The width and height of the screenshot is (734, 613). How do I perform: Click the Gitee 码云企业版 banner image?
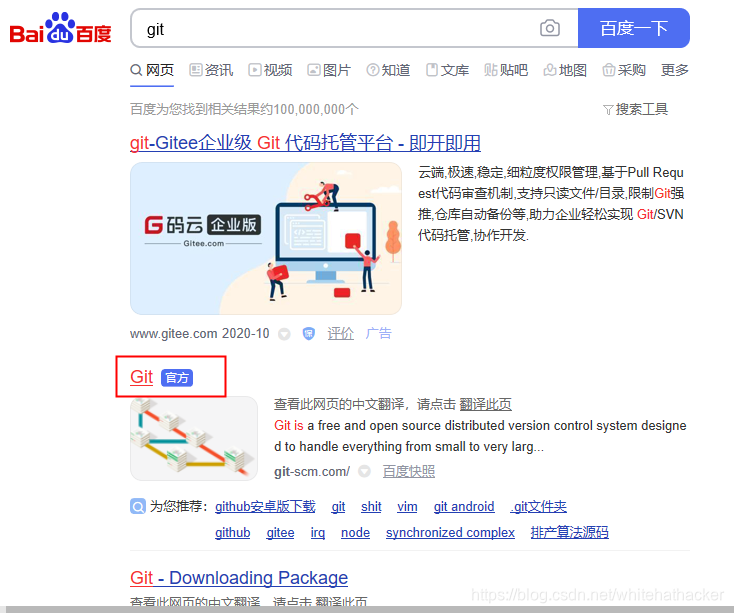266,238
